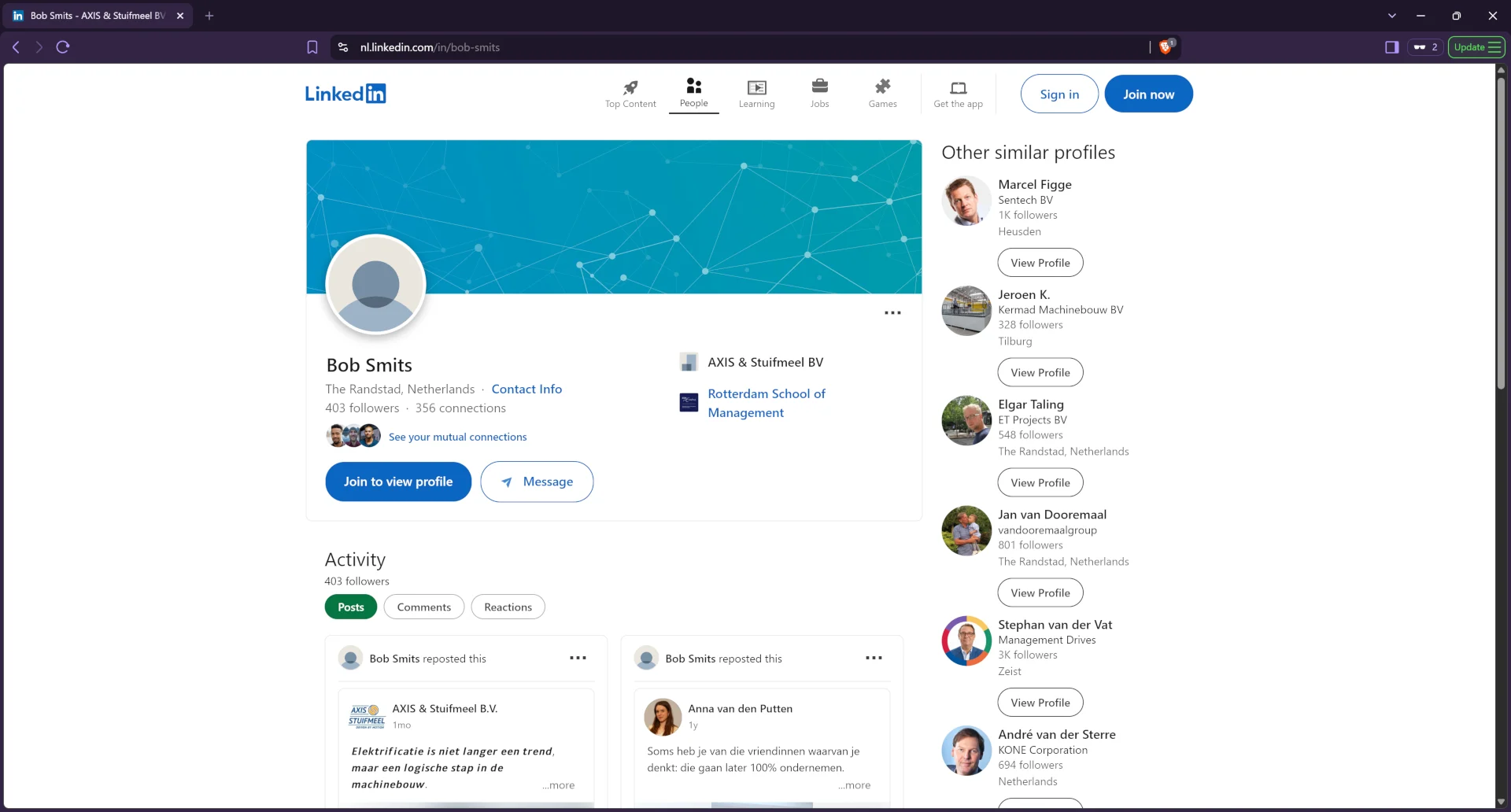
Task: Open site settings icon in address bar
Action: (343, 47)
